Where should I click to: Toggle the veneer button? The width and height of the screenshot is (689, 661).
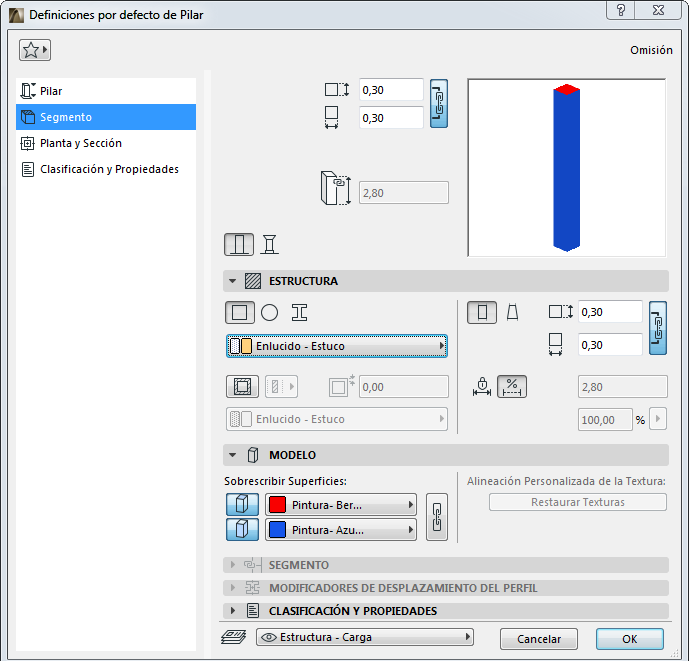coord(242,387)
